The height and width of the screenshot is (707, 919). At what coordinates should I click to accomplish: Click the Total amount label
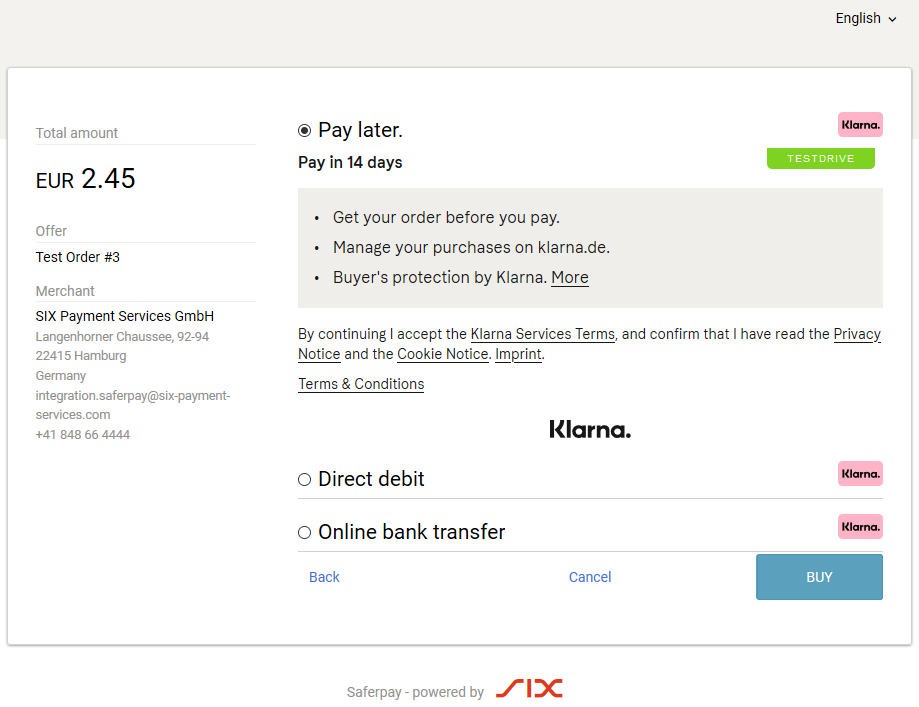point(77,134)
